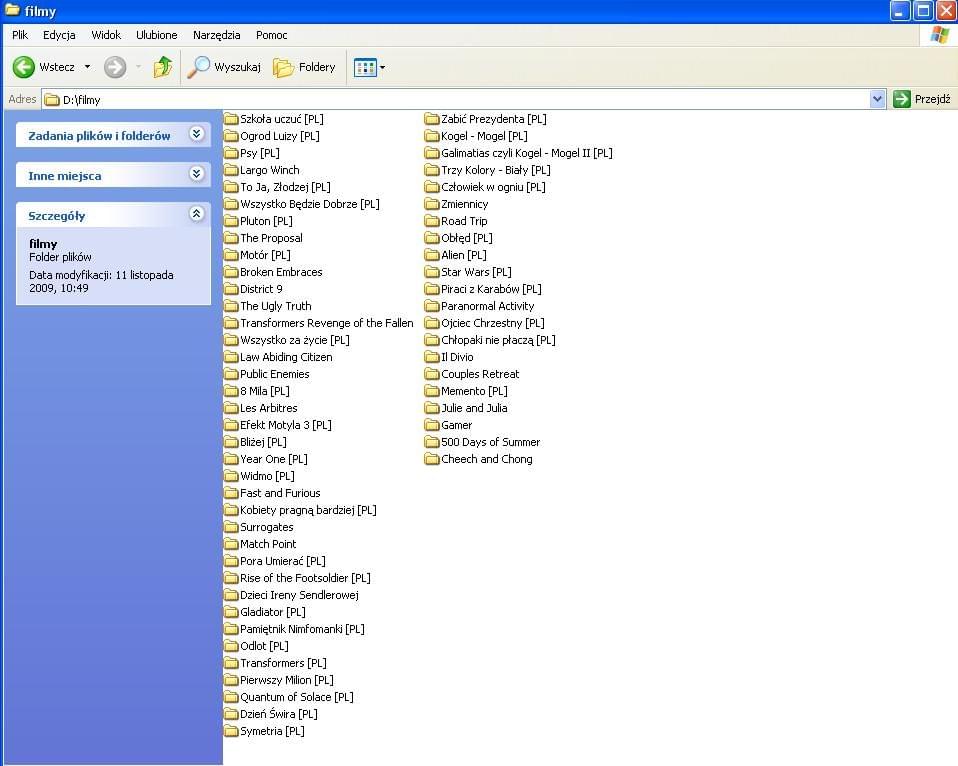Image resolution: width=958 pixels, height=766 pixels.
Task: Click the green Wstecz back arrow
Action: [x=24, y=67]
